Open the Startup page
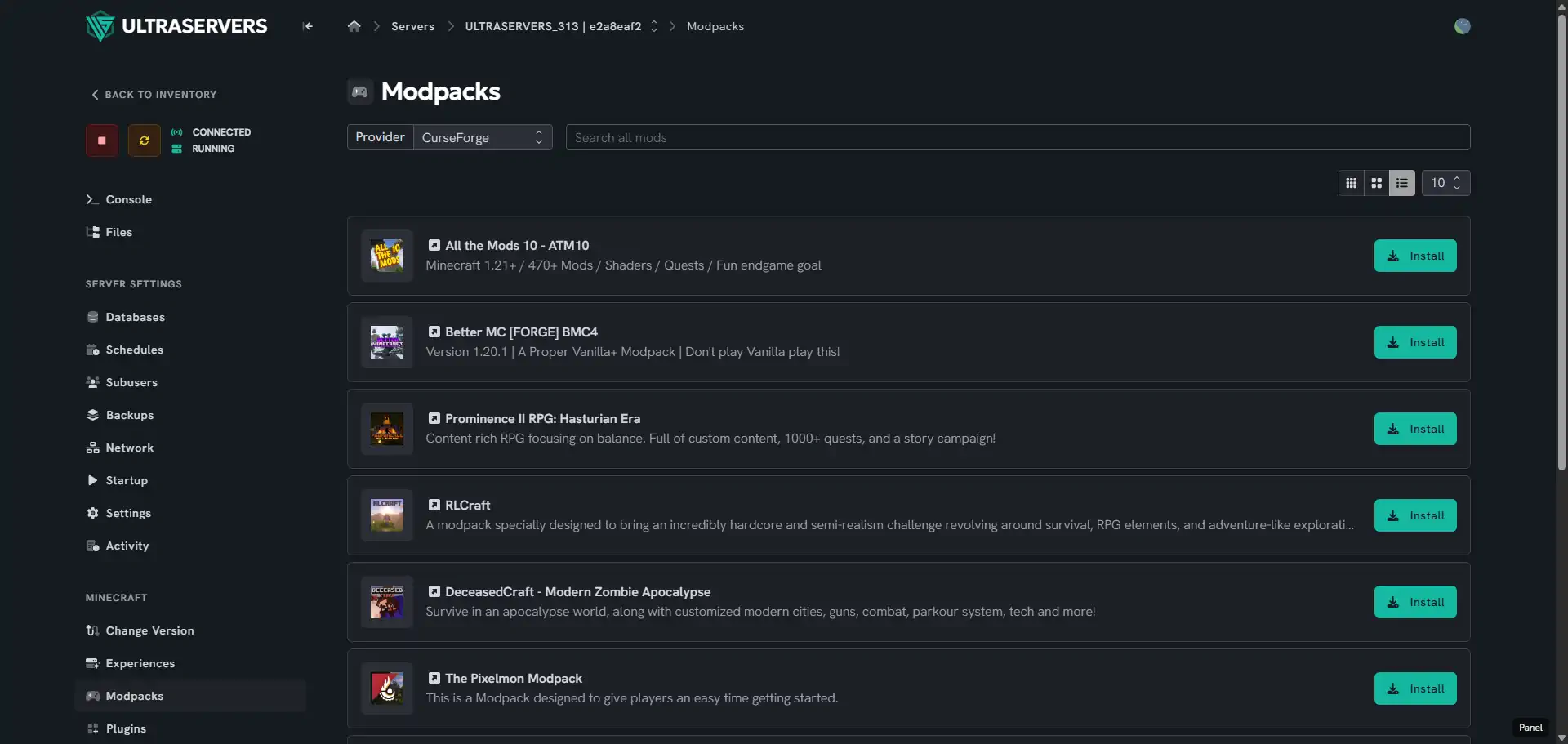 click(x=117, y=480)
